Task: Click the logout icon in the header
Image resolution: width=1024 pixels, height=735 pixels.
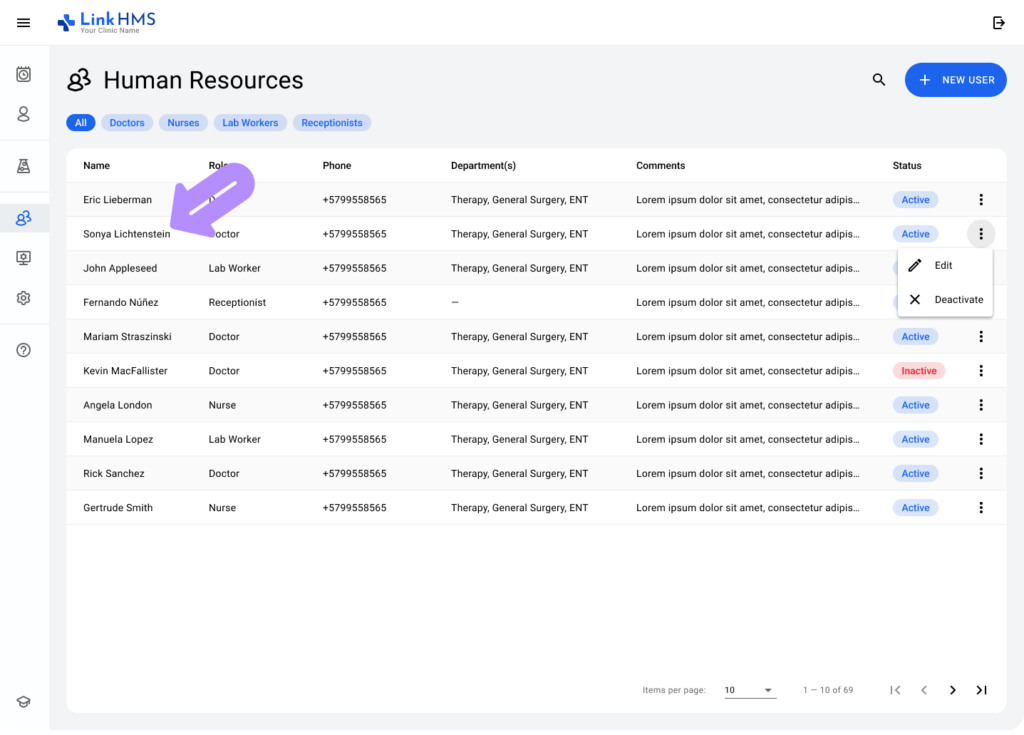Action: tap(999, 23)
